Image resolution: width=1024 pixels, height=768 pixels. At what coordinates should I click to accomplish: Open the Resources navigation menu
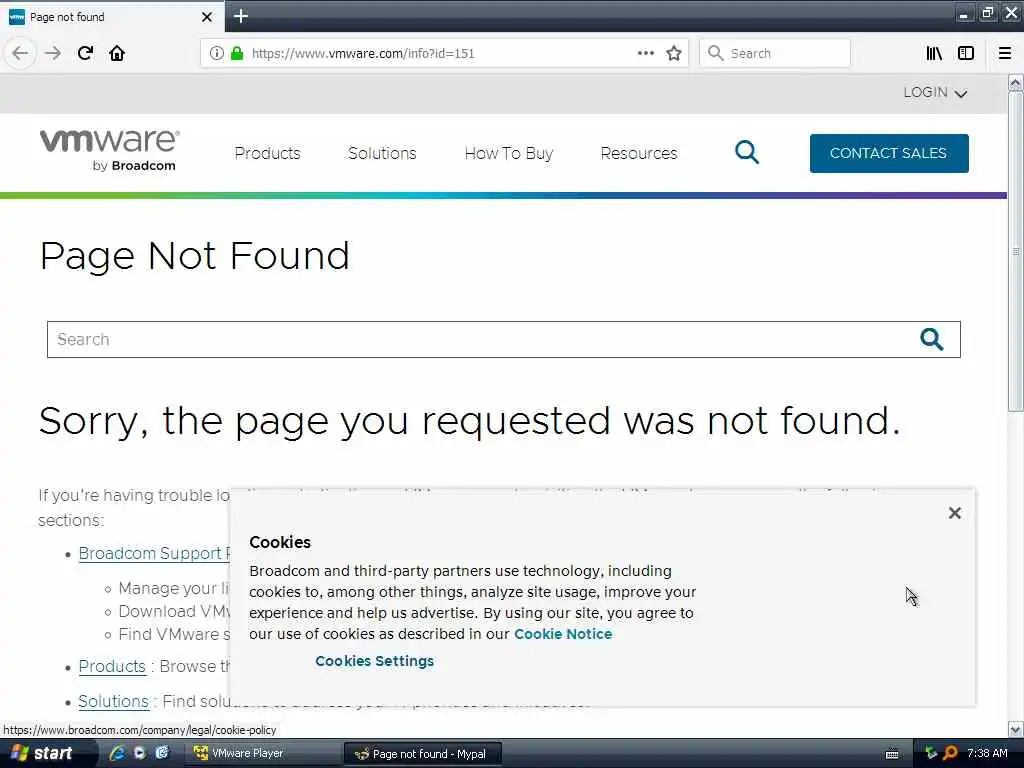tap(639, 153)
